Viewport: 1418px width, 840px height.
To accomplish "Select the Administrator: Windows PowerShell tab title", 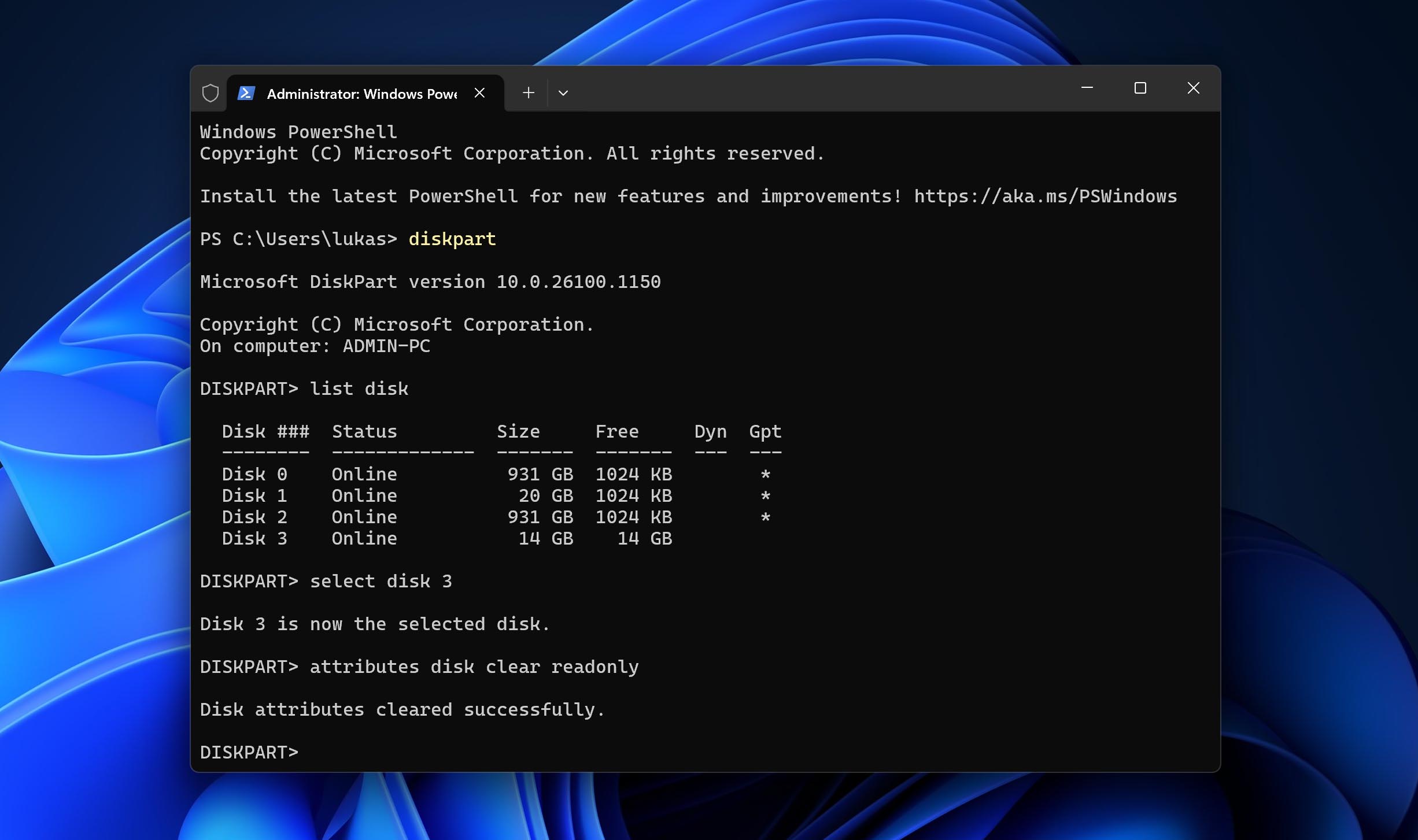I will (x=361, y=94).
